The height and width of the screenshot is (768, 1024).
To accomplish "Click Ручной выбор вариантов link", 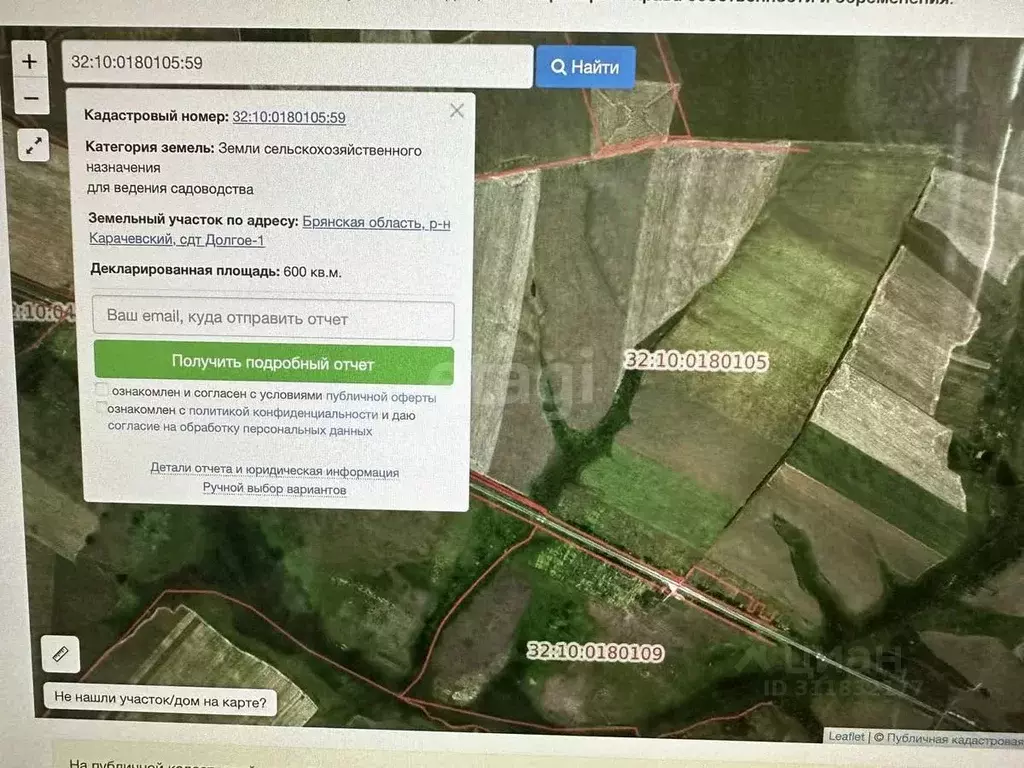I will (274, 489).
